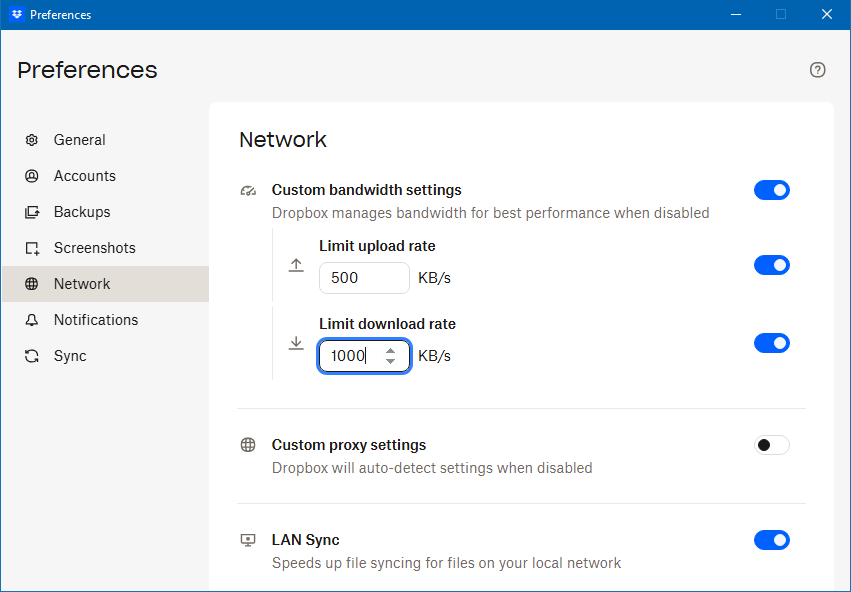The height and width of the screenshot is (592, 851).
Task: Click the Sync arrows icon
Action: pos(31,356)
